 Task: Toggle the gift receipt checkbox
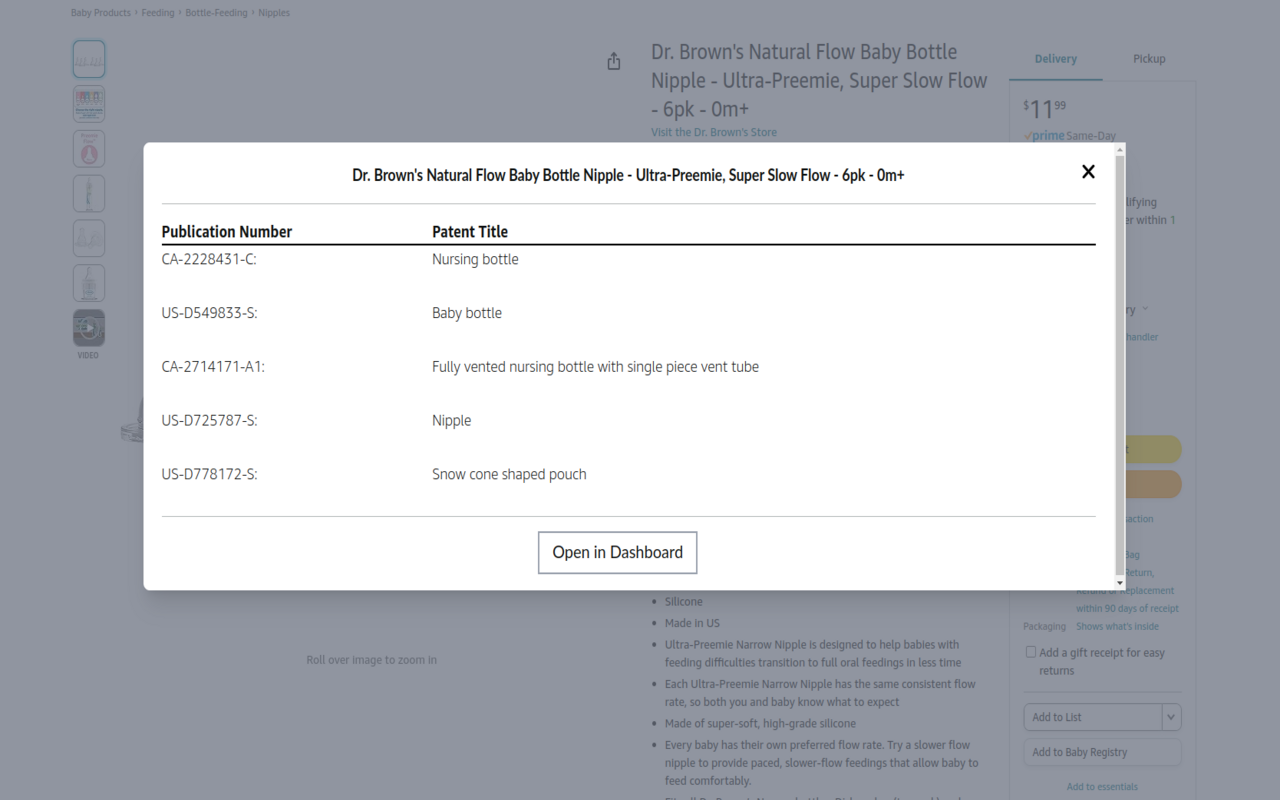coord(1030,652)
